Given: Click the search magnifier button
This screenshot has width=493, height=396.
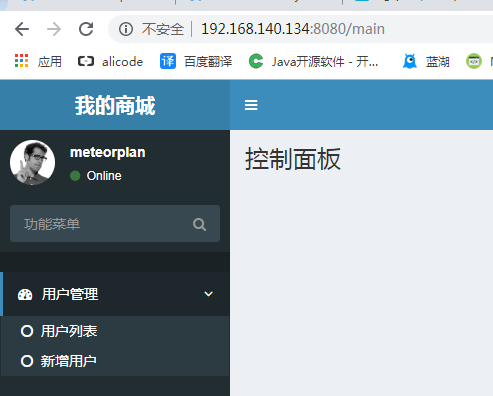Looking at the screenshot, I should pos(199,224).
